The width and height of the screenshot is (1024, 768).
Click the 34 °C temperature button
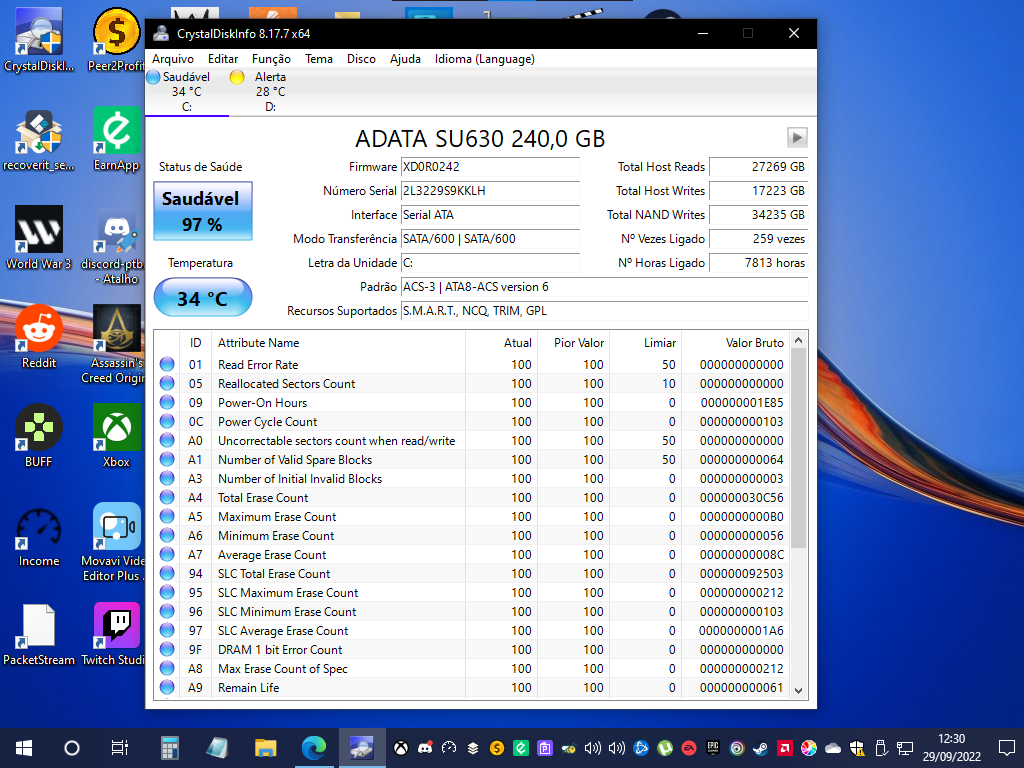pos(202,298)
